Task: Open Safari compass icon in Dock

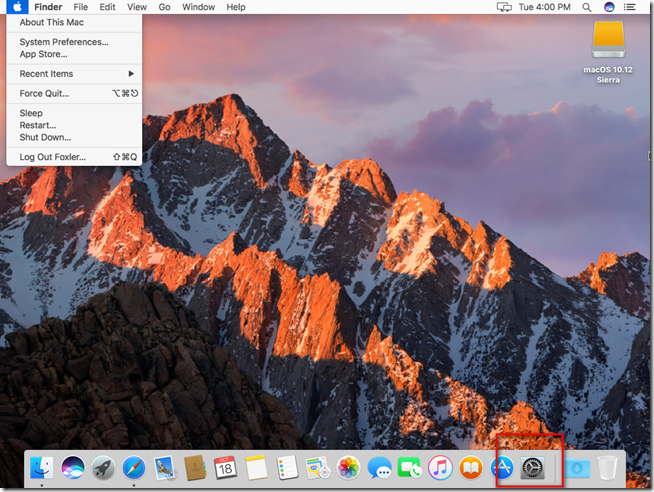Action: coord(134,467)
